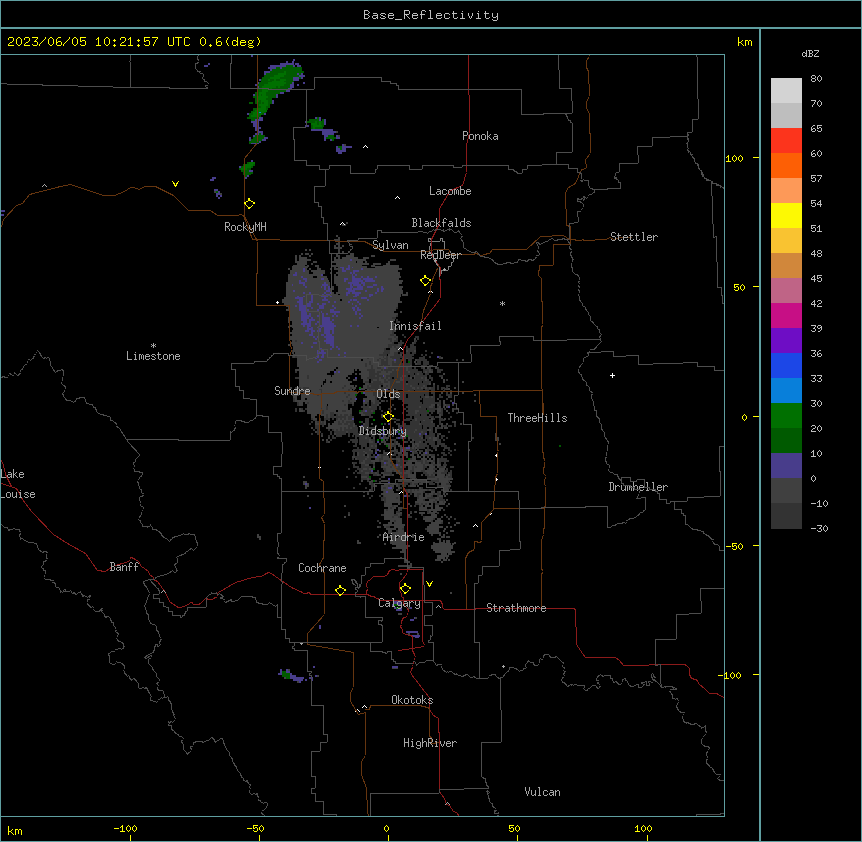862x842 pixels.
Task: Select the Cochrane label
Action: 322,568
